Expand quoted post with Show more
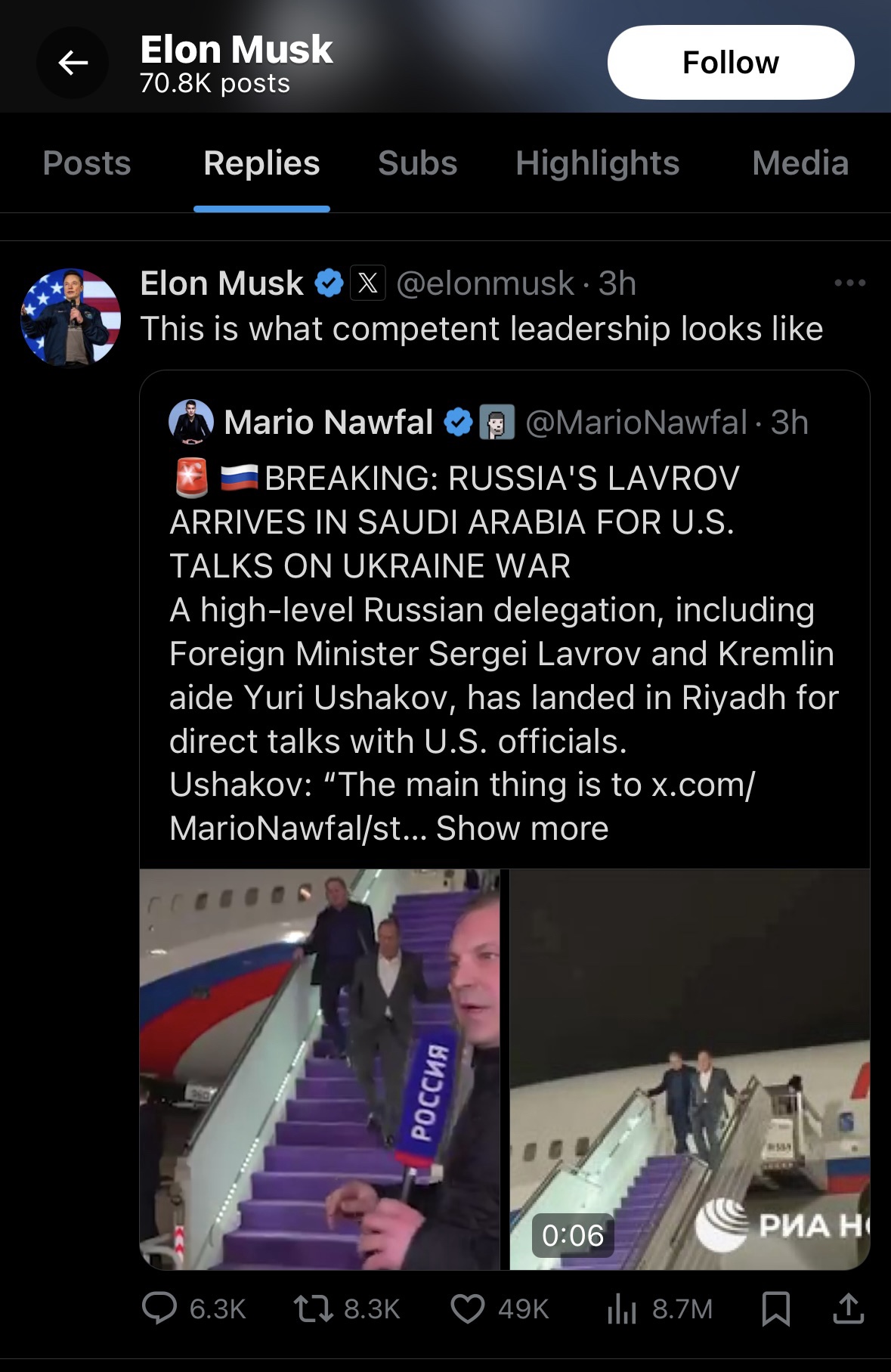The height and width of the screenshot is (1372, 891). pyautogui.click(x=522, y=828)
